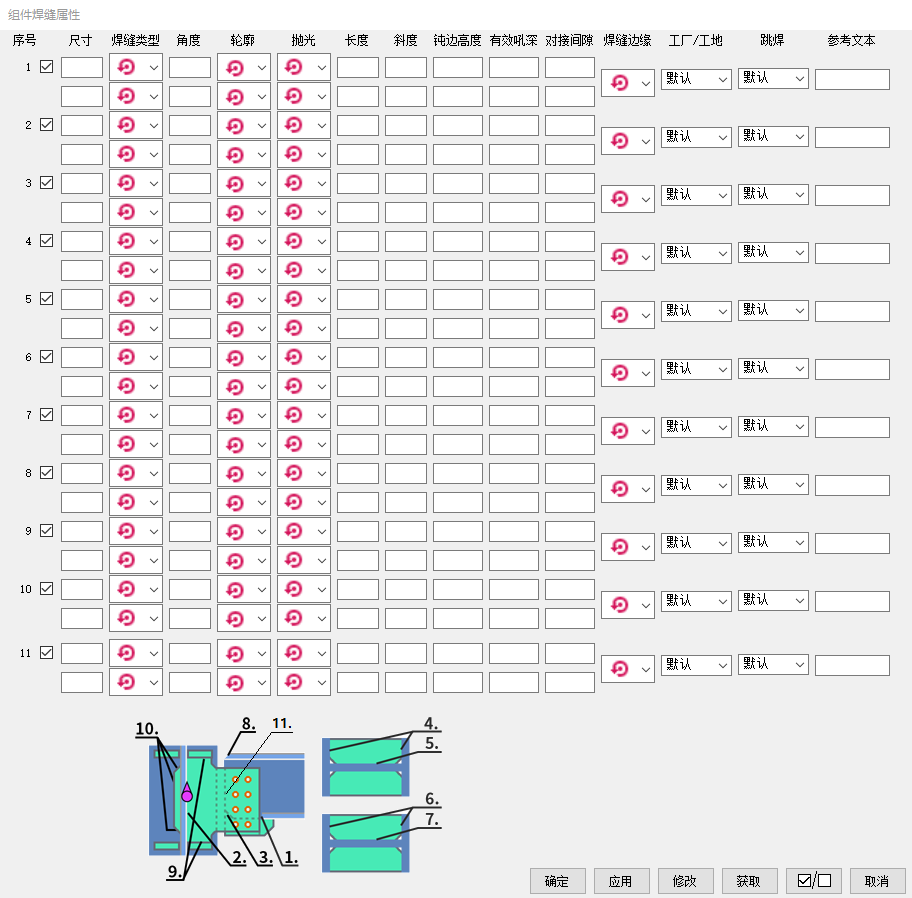Disable the checkbox next to row 11
912x898 pixels.
click(46, 653)
